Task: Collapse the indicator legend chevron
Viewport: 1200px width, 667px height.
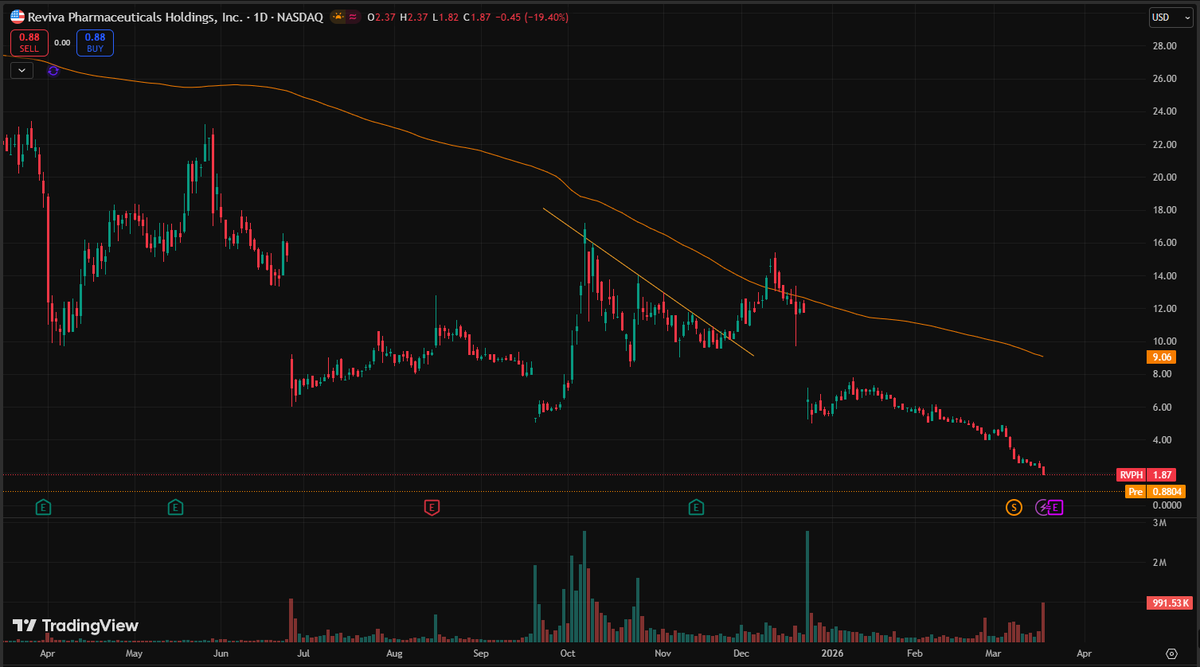Action: pyautogui.click(x=24, y=70)
